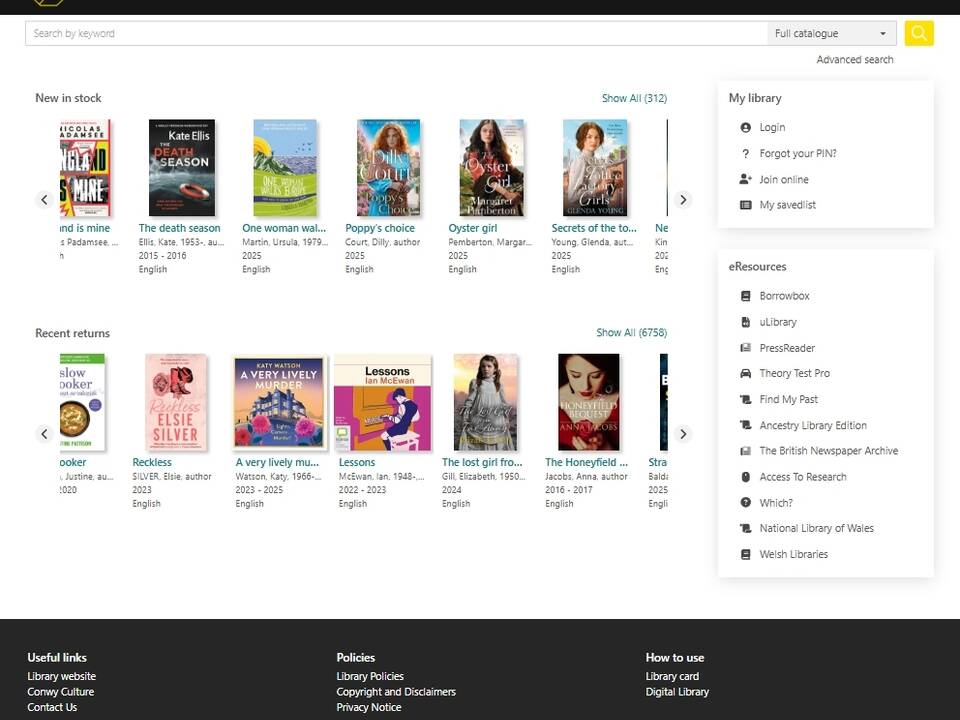This screenshot has height=720, width=960.
Task: Open Join online link
Action: pyautogui.click(x=784, y=179)
